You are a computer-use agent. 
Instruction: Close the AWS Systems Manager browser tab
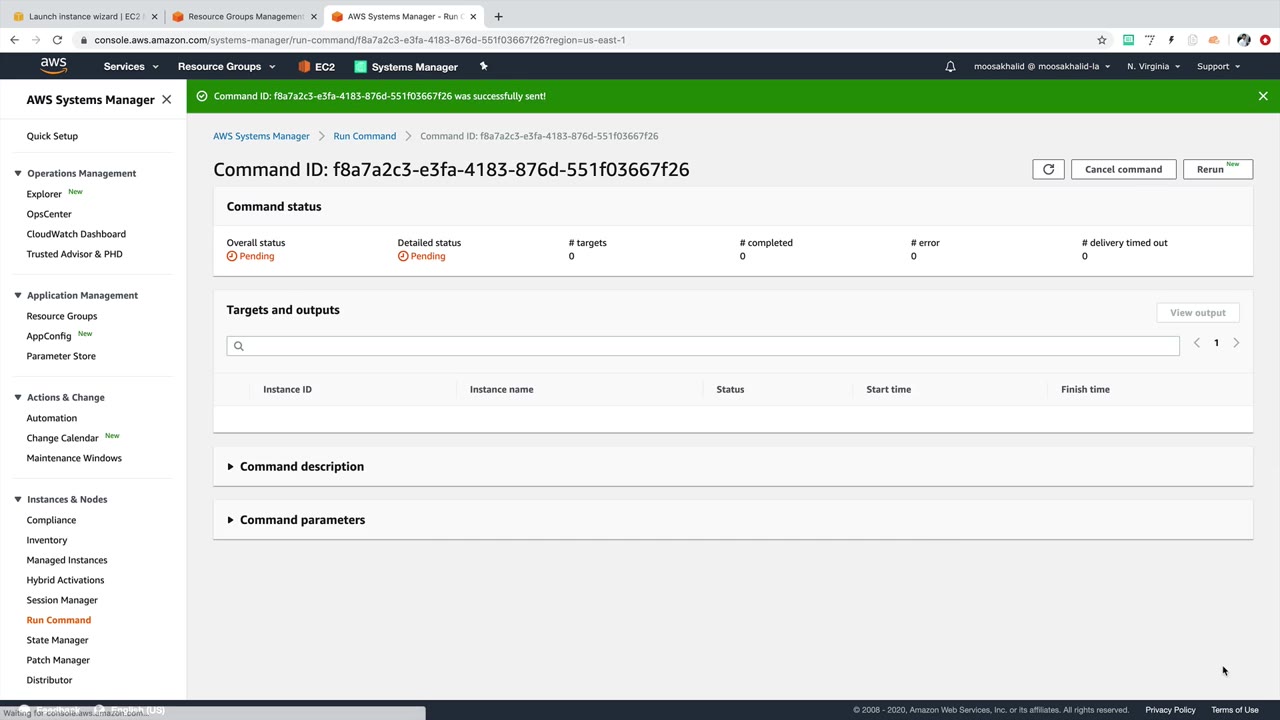pyautogui.click(x=473, y=16)
